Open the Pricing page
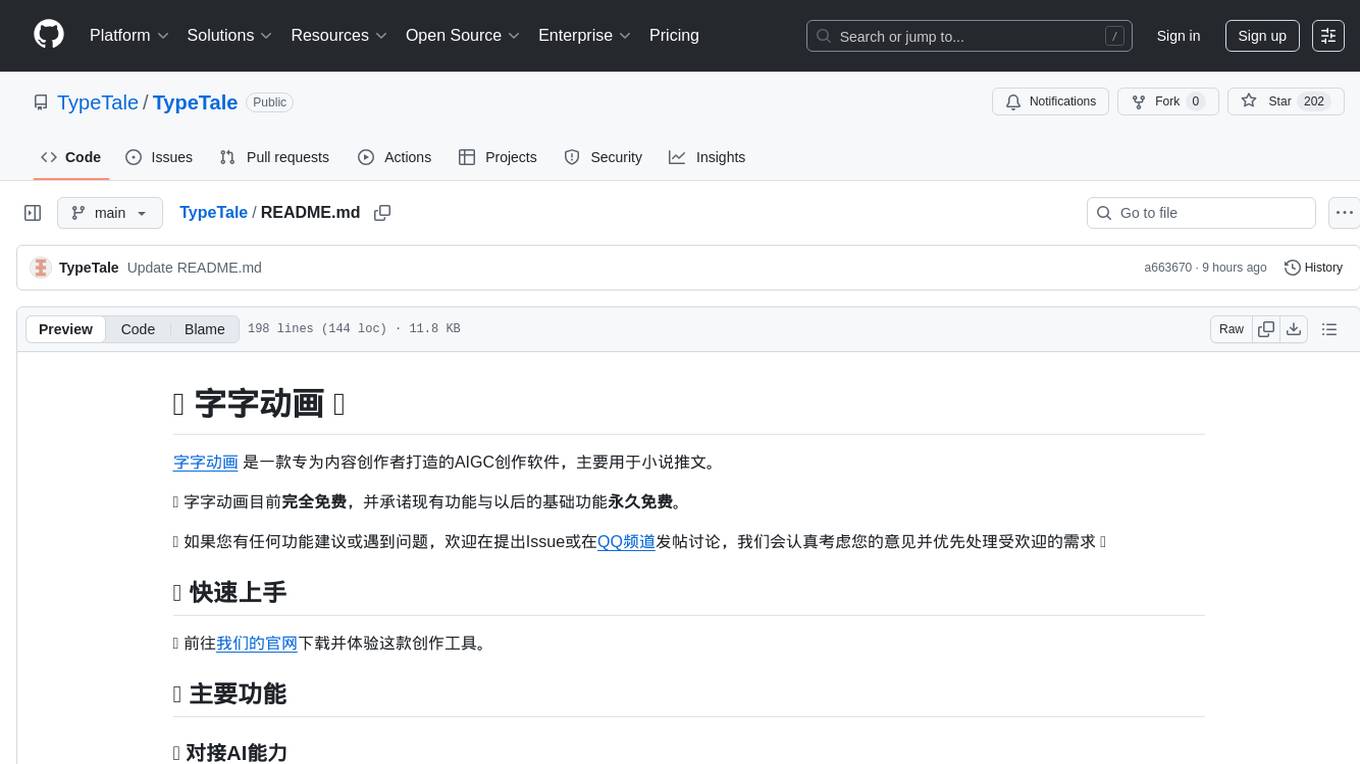This screenshot has width=1360, height=764. click(674, 35)
